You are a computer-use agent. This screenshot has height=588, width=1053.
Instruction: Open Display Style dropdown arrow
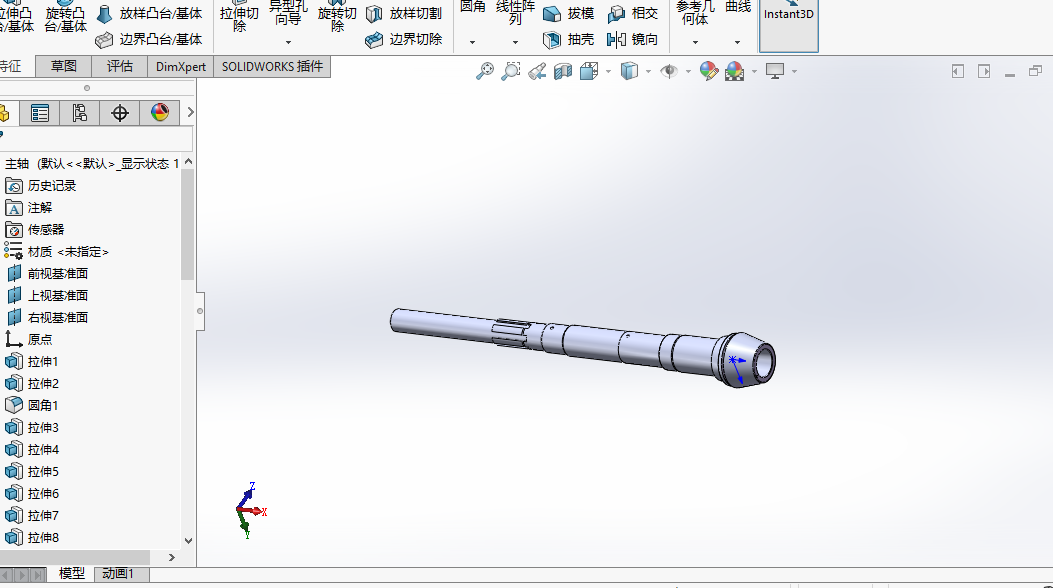pyautogui.click(x=648, y=71)
